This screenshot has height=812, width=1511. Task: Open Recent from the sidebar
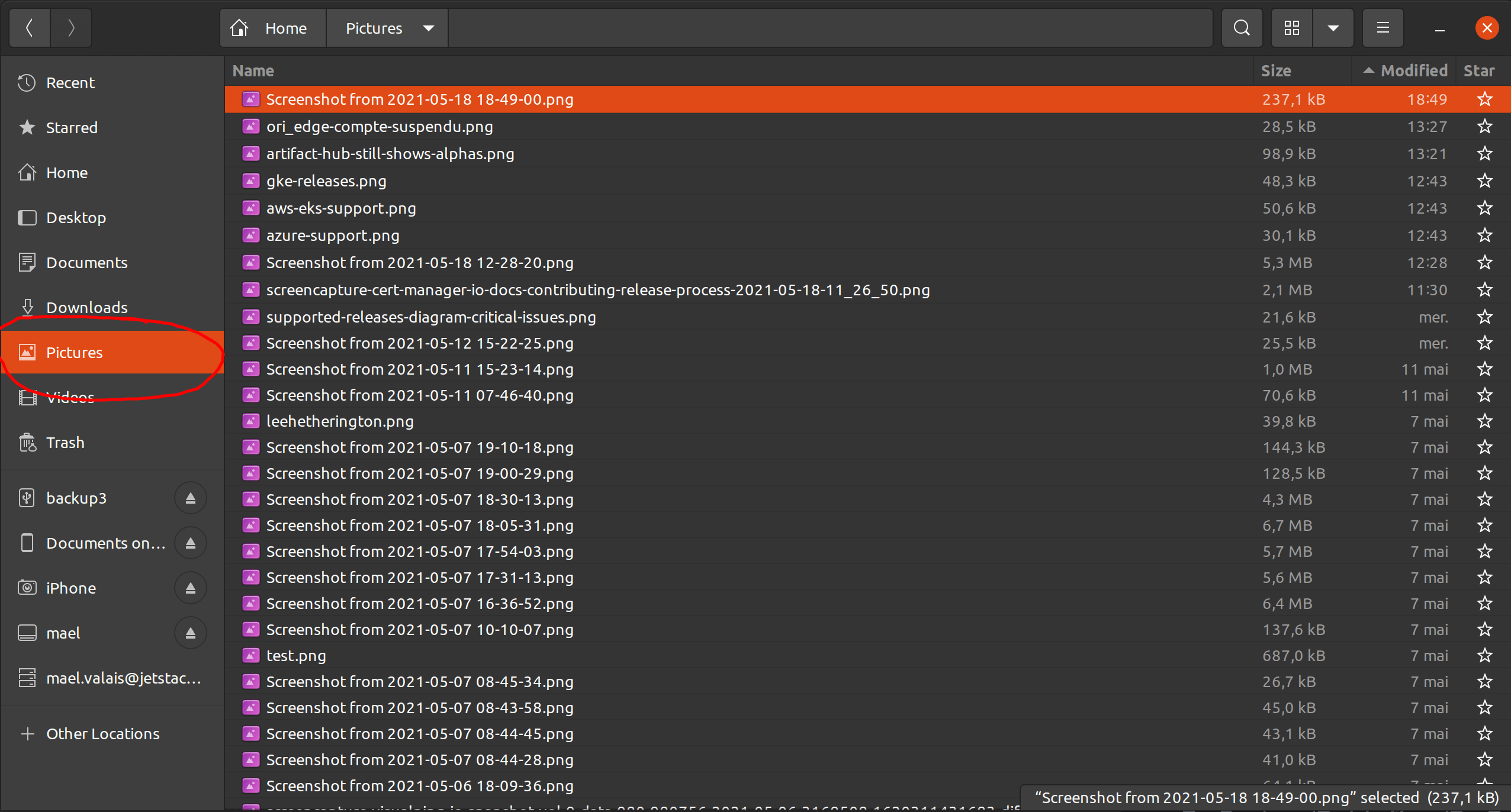[x=70, y=83]
